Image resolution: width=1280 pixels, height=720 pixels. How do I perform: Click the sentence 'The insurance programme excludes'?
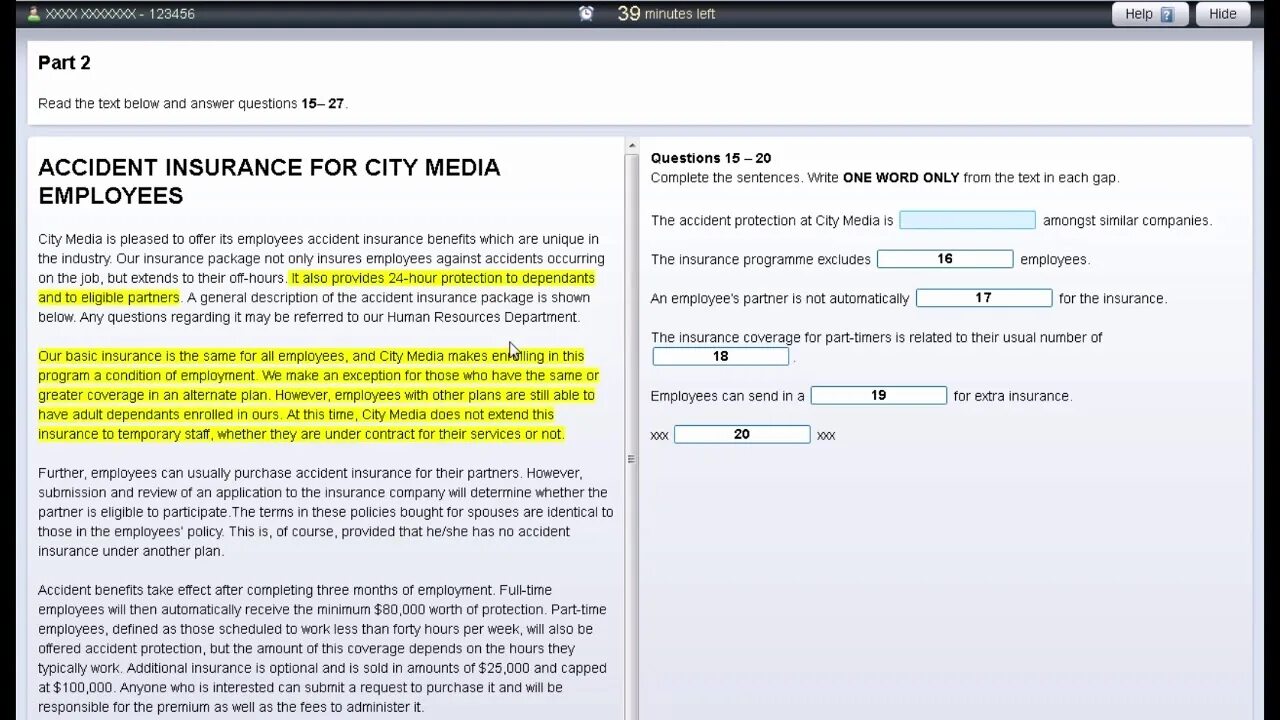pos(761,259)
